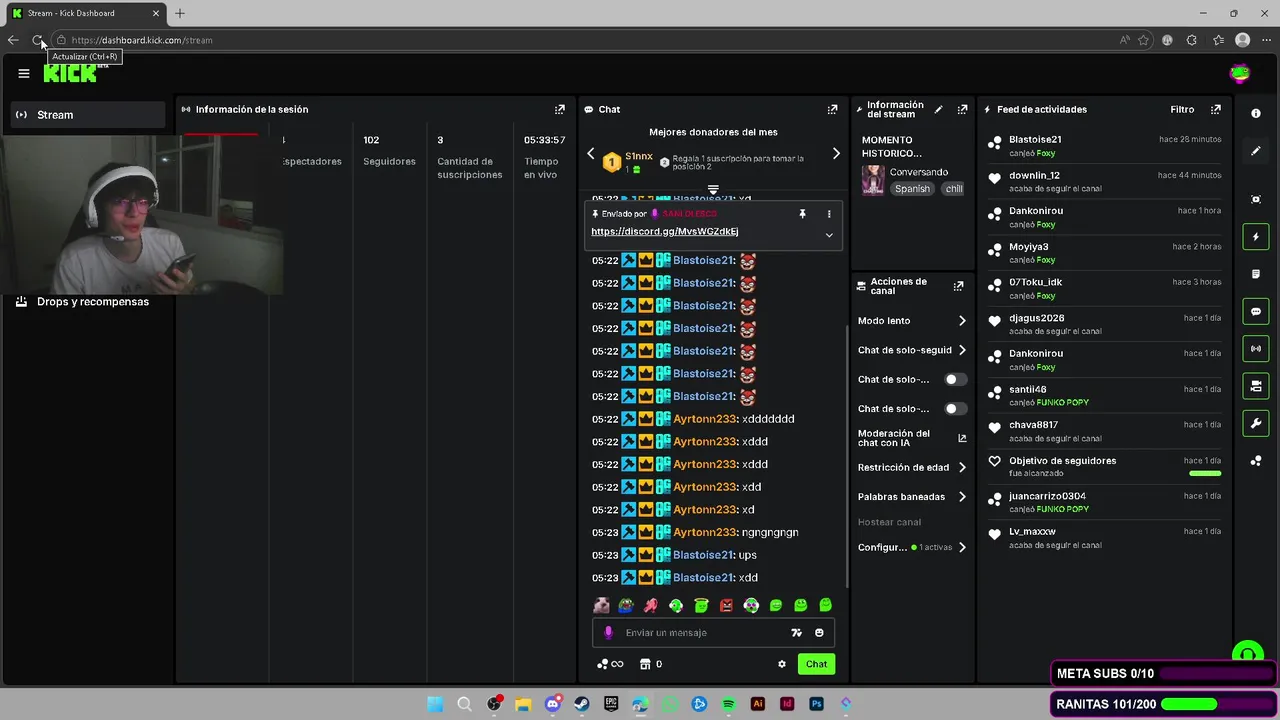Open Blastoise21 activity at 26 minutes ago
Screen dimensions: 1280x720
pyautogui.click(x=1104, y=146)
